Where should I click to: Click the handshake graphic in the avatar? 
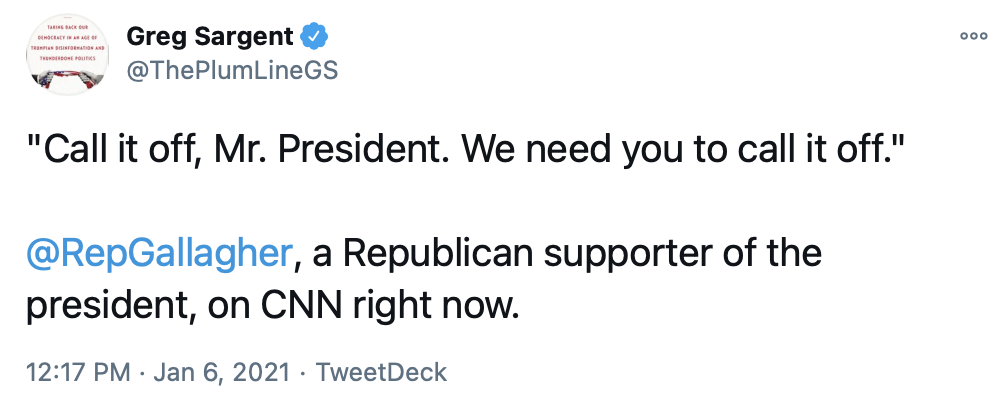pos(68,78)
